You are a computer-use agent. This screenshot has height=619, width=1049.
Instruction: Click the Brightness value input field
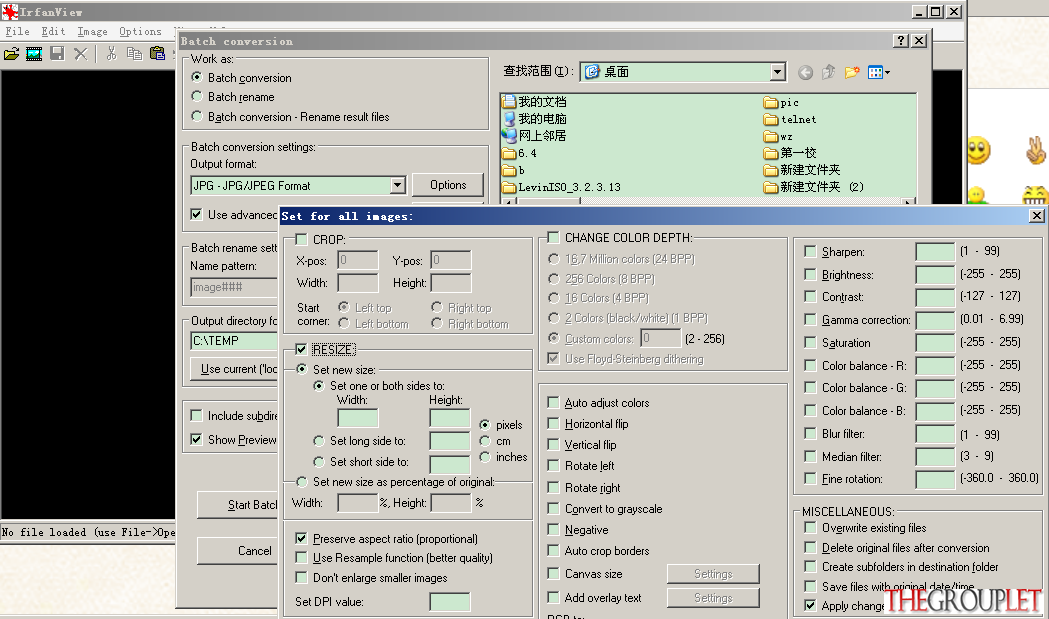tap(935, 274)
